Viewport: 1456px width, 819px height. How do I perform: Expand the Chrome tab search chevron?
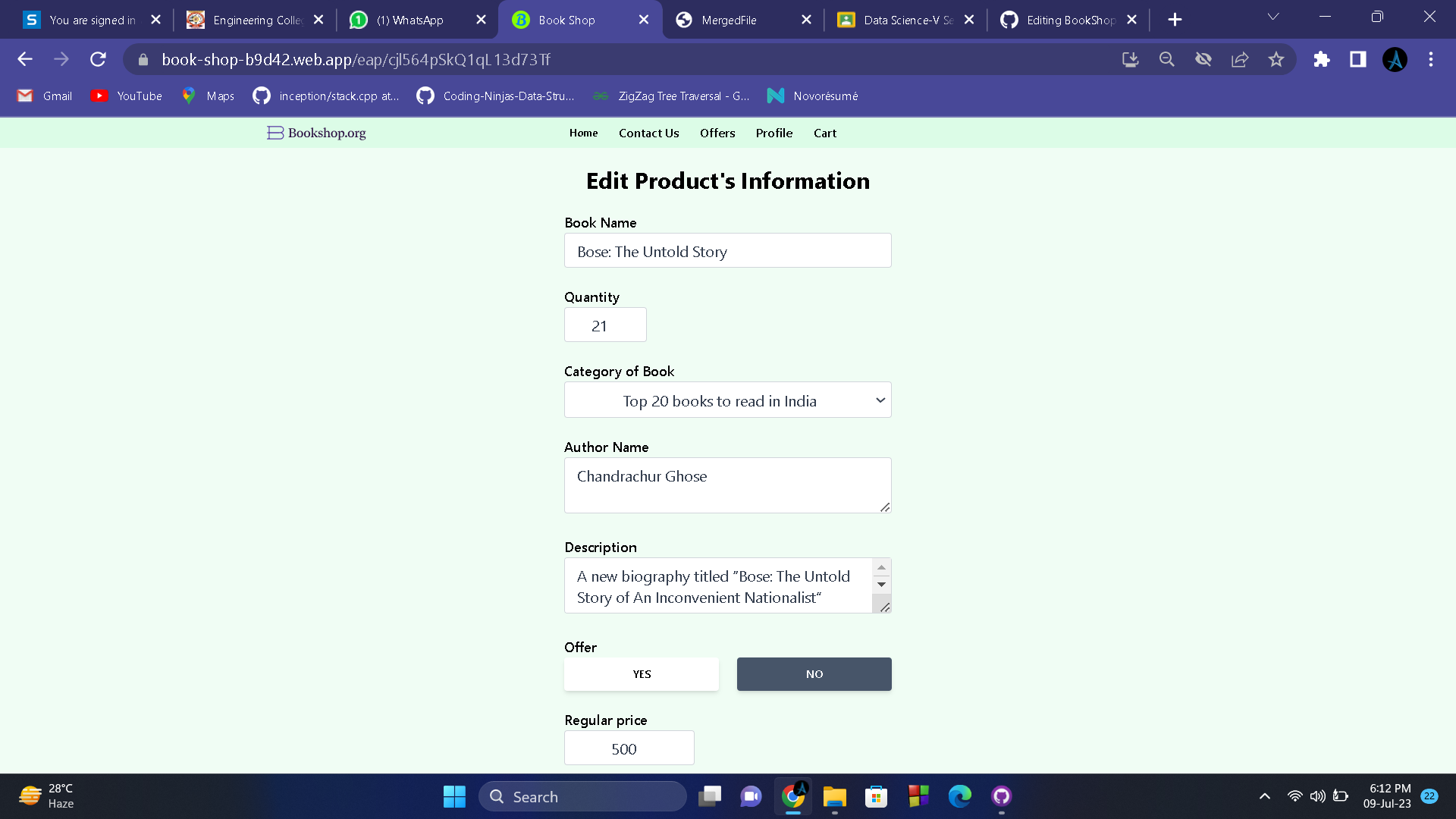(x=1273, y=17)
